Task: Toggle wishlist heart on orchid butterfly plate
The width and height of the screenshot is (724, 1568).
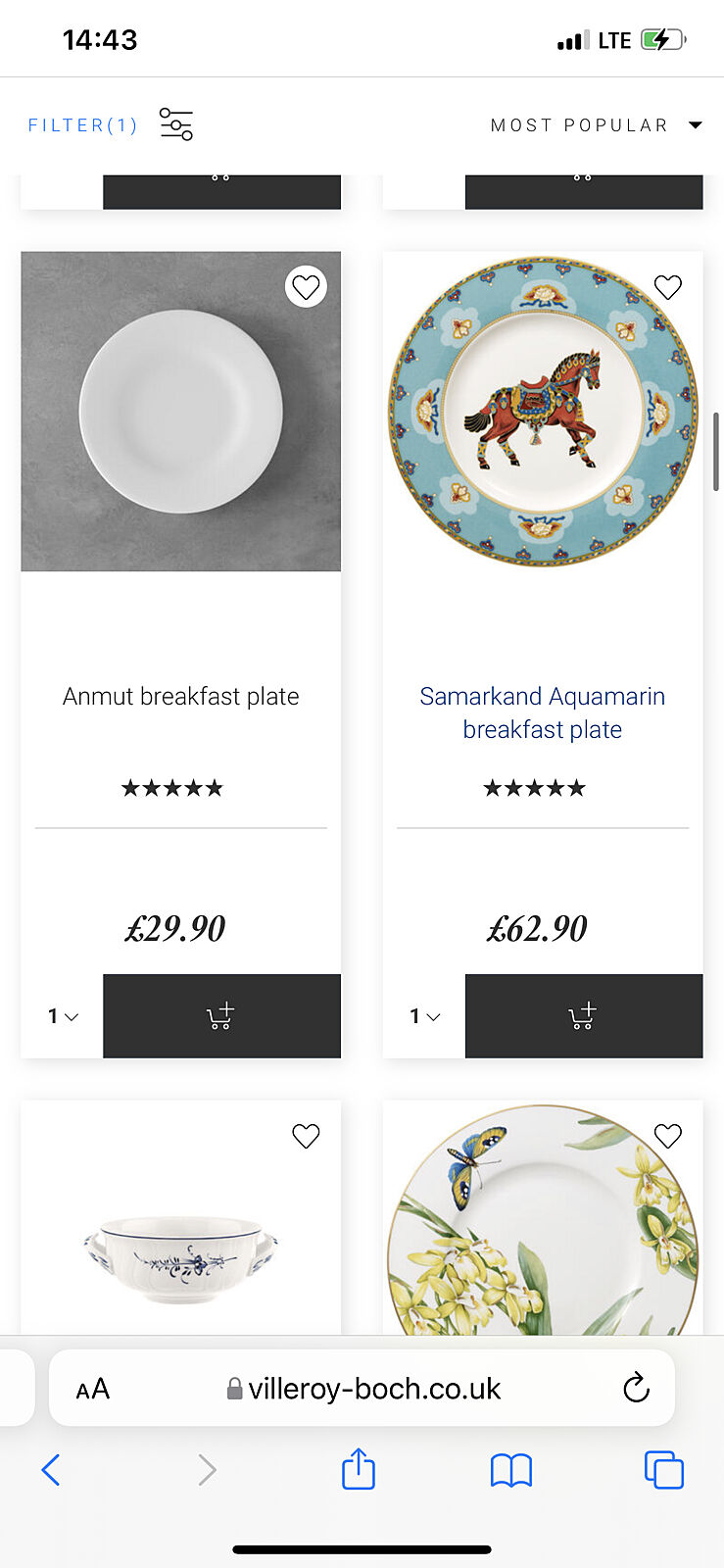Action: 668,1136
